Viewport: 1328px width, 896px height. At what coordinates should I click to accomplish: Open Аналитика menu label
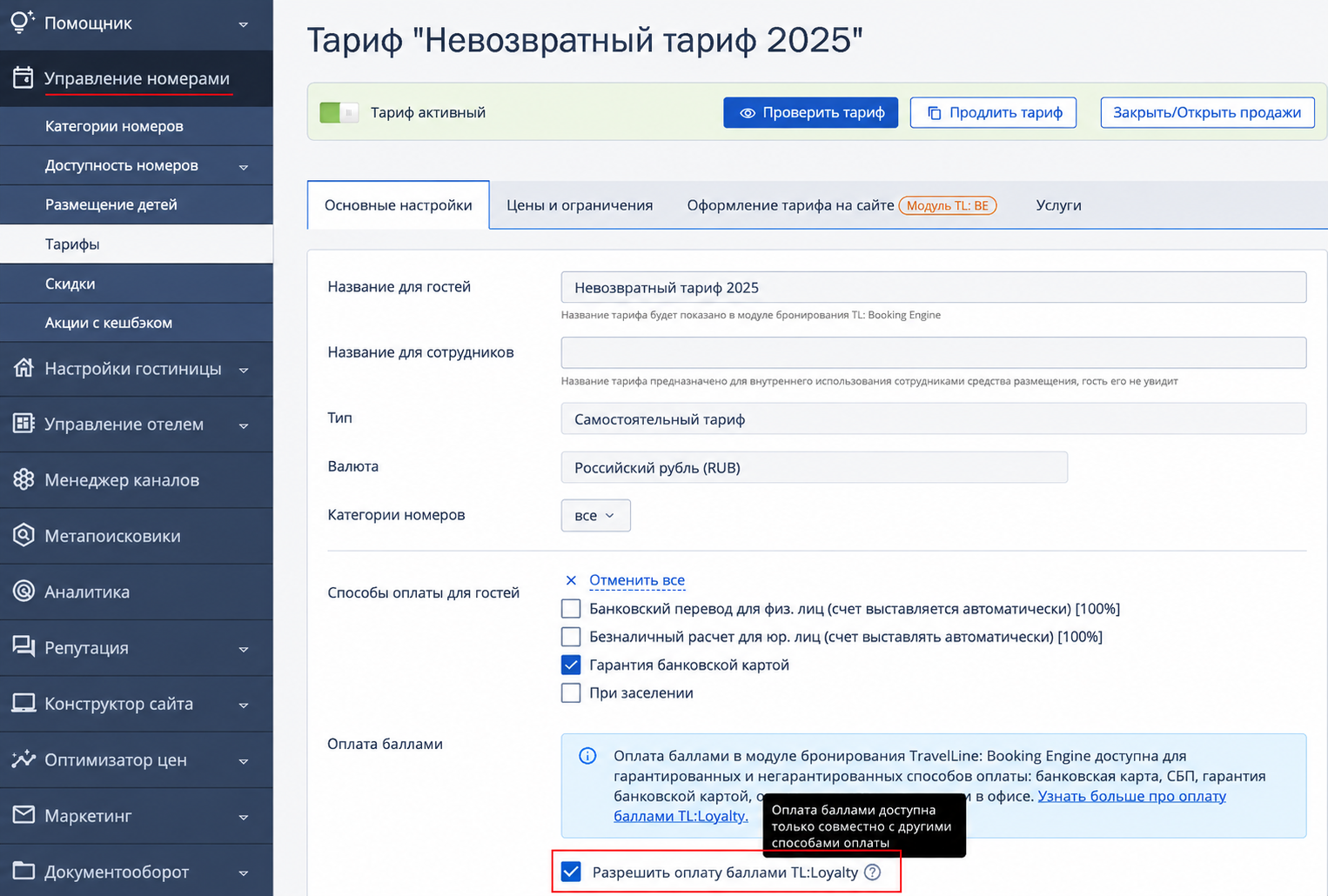coord(87,592)
